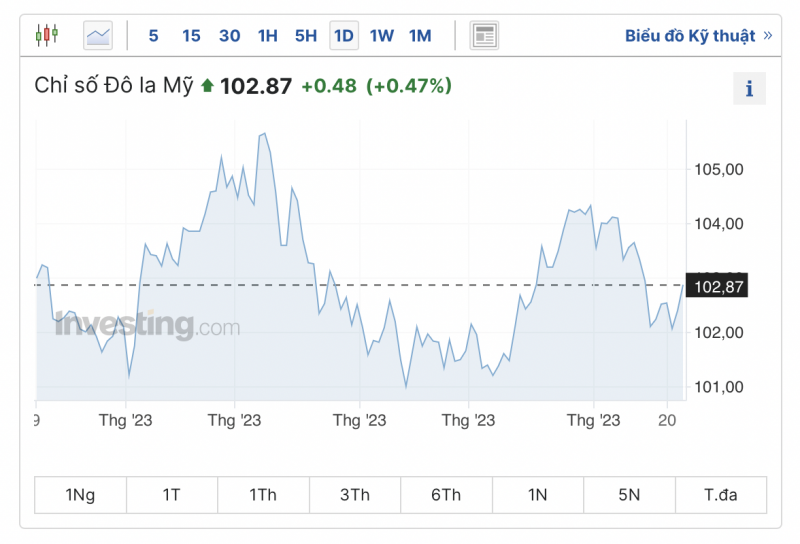
Task: Select the 3Th time range tab
Action: (x=354, y=495)
